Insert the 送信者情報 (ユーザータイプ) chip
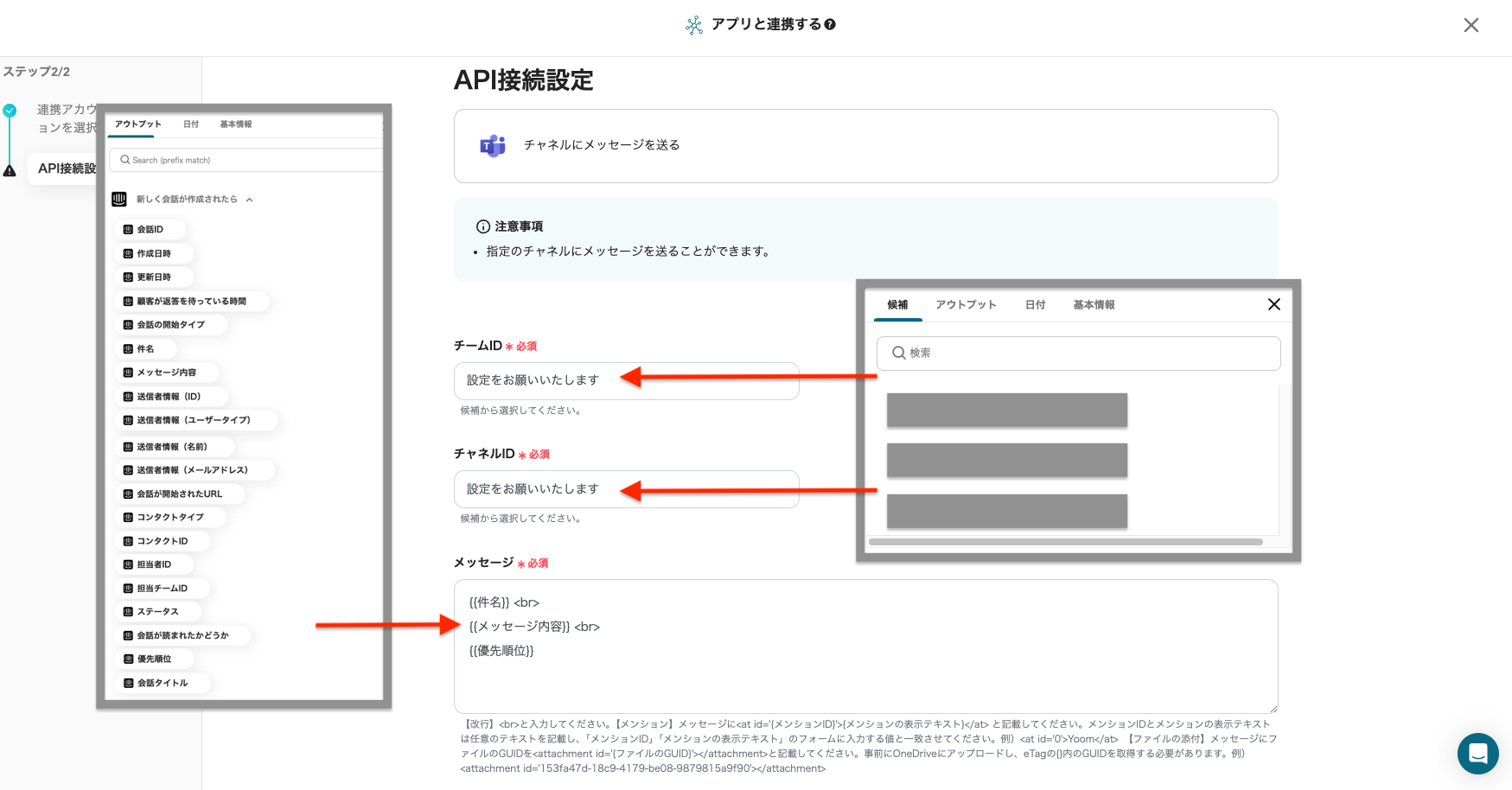 195,420
